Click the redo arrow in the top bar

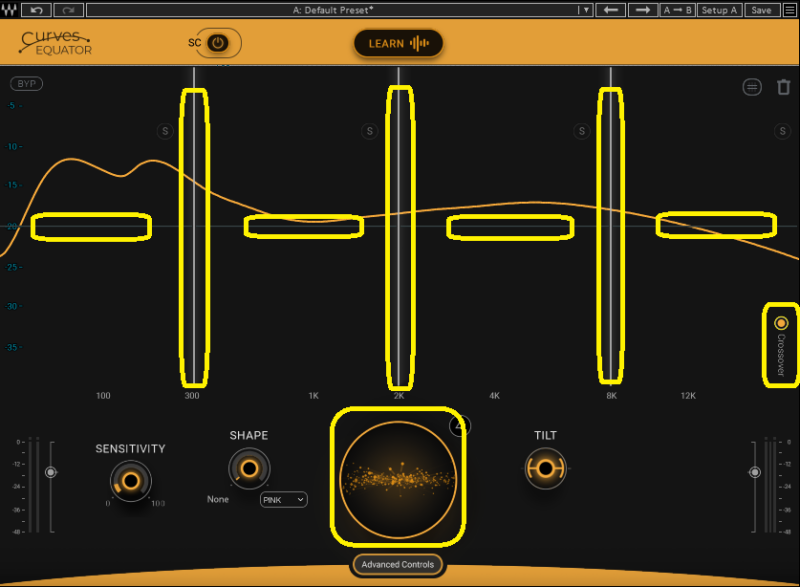tap(70, 10)
